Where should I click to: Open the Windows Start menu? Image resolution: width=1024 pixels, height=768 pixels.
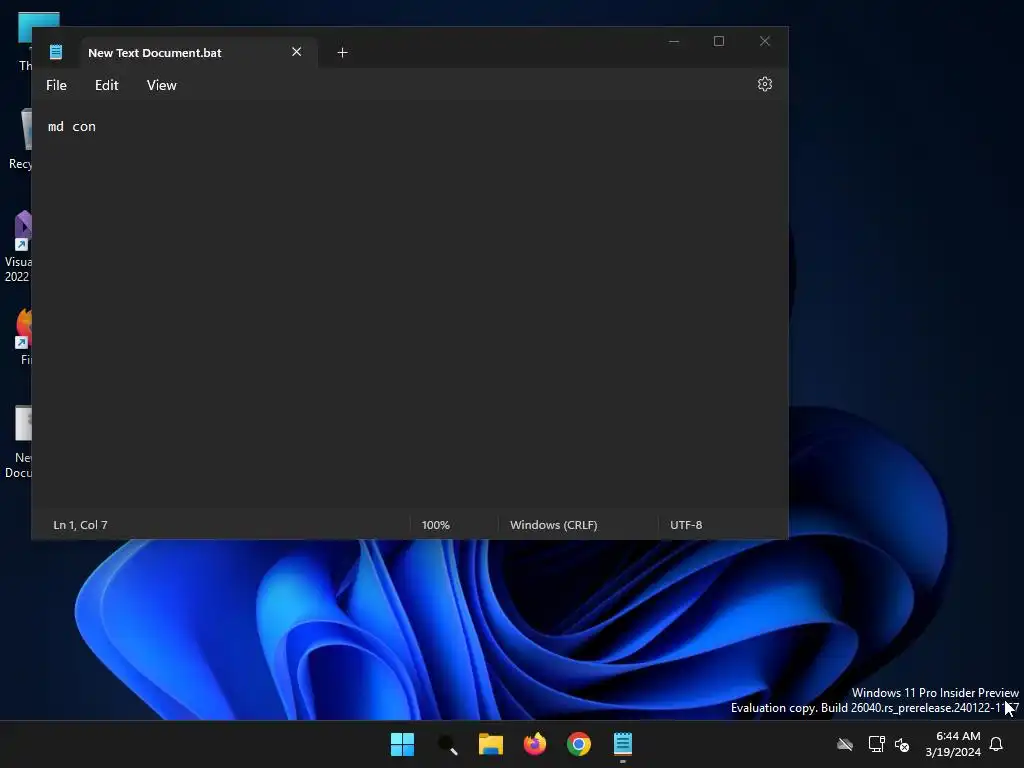pos(402,744)
